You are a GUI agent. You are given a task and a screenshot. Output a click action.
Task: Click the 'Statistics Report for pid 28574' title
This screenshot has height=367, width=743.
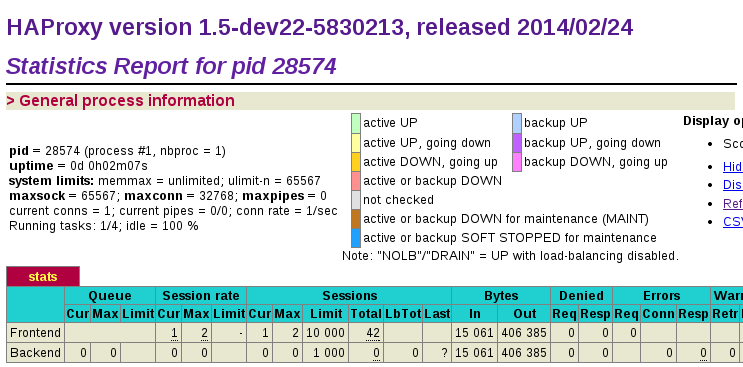[x=171, y=66]
